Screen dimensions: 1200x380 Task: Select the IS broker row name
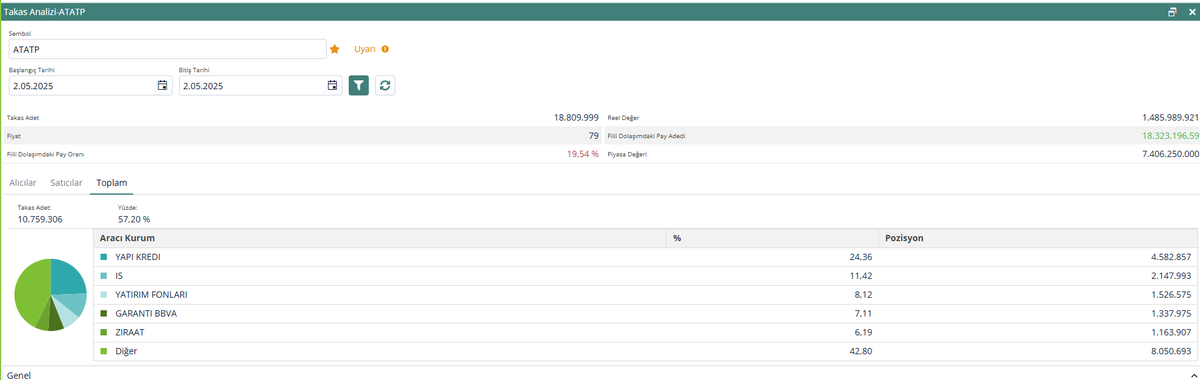(119, 276)
